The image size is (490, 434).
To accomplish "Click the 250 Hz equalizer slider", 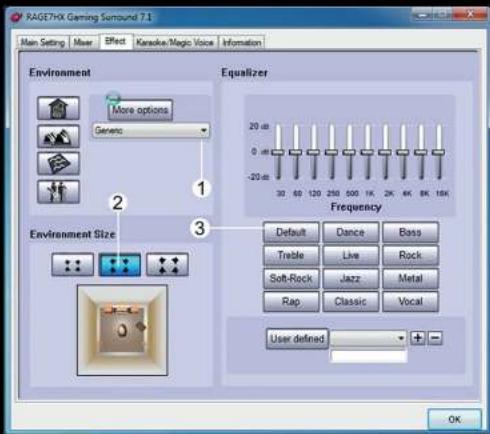I will 332,152.
